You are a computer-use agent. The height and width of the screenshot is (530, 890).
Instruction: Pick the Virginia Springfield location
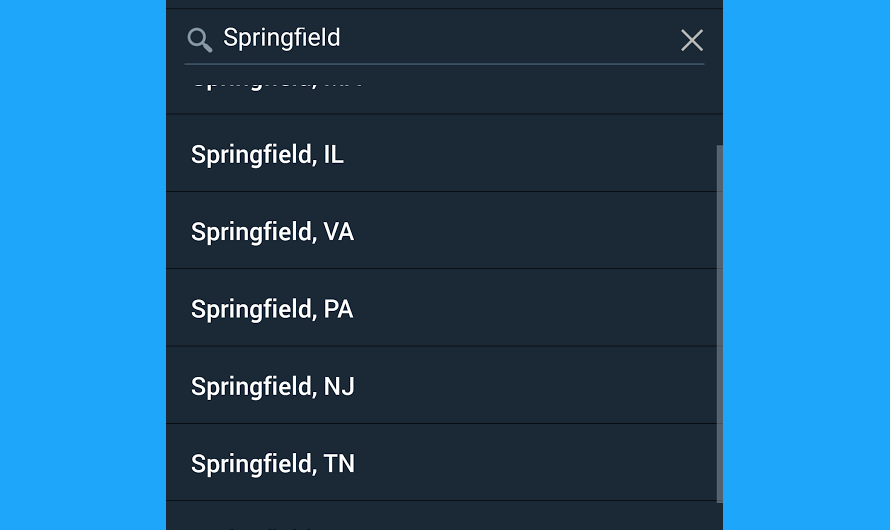point(442,230)
